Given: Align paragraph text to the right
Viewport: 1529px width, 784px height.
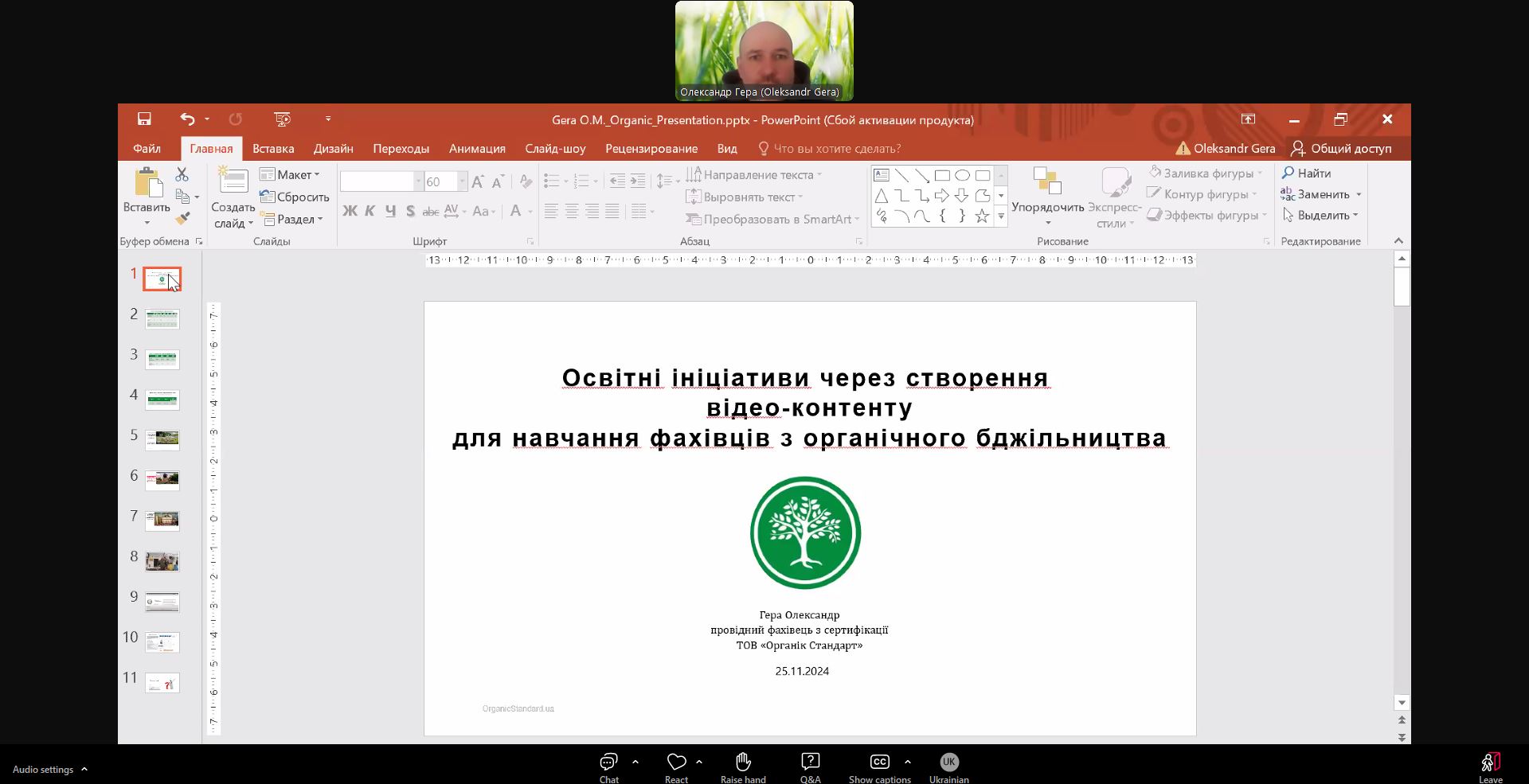Looking at the screenshot, I should [592, 211].
